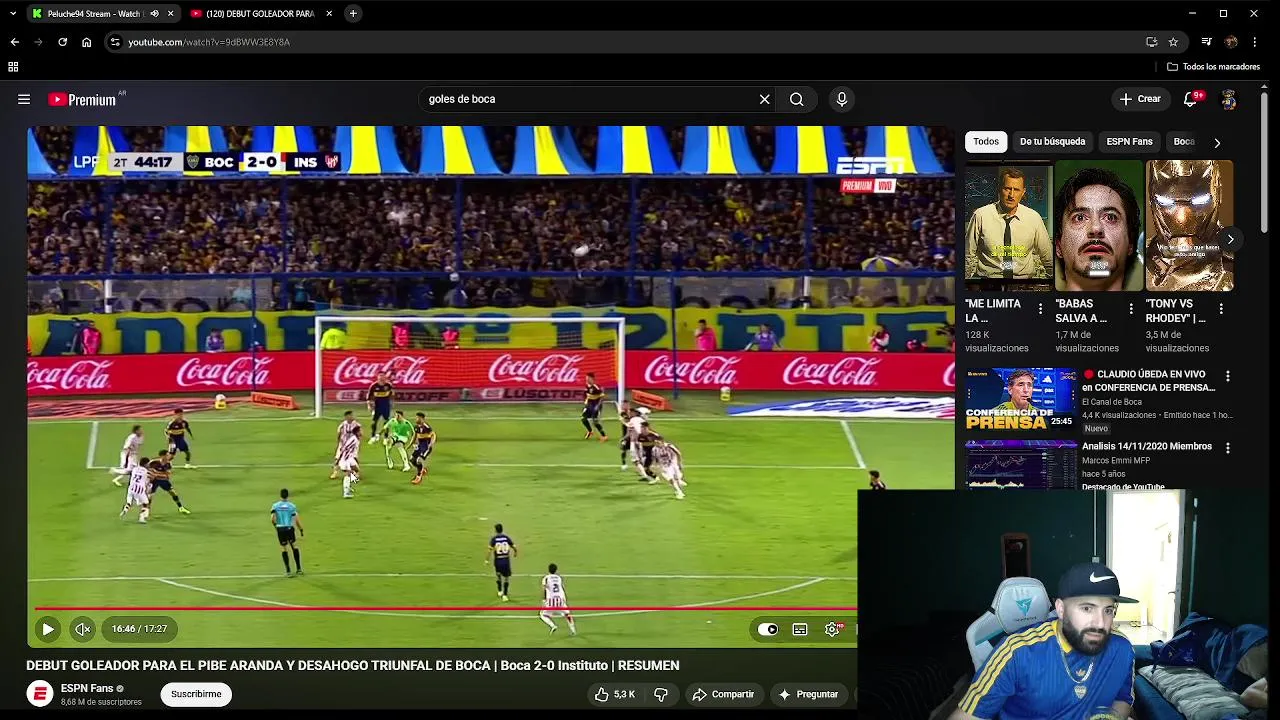Reload the YouTube page
This screenshot has width=1280, height=720.
[x=62, y=42]
